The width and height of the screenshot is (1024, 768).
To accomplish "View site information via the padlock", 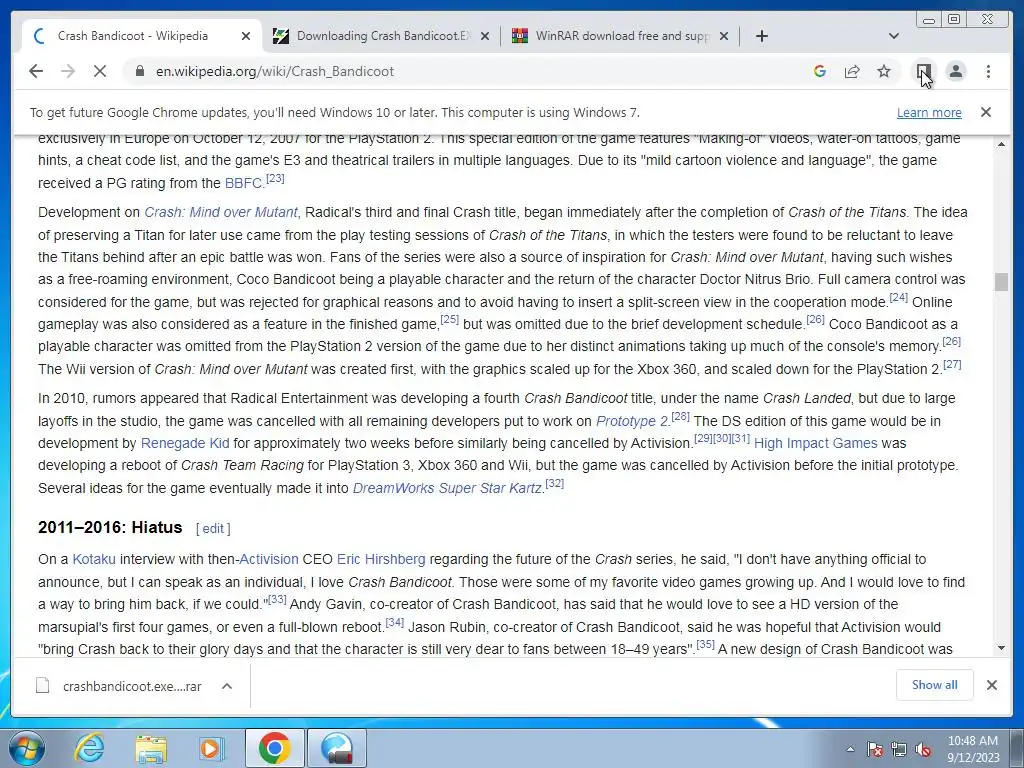I will pos(140,71).
